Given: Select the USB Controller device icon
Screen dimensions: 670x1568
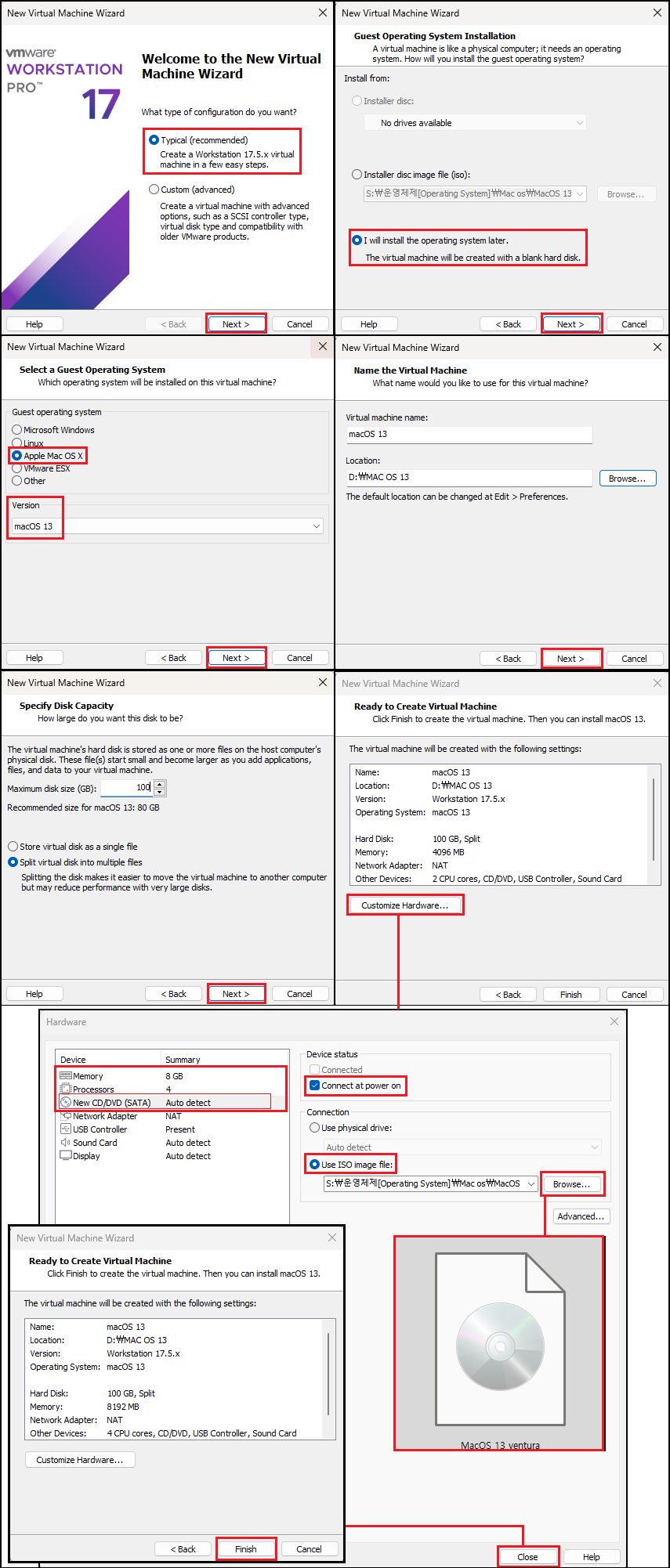Looking at the screenshot, I should [66, 1129].
